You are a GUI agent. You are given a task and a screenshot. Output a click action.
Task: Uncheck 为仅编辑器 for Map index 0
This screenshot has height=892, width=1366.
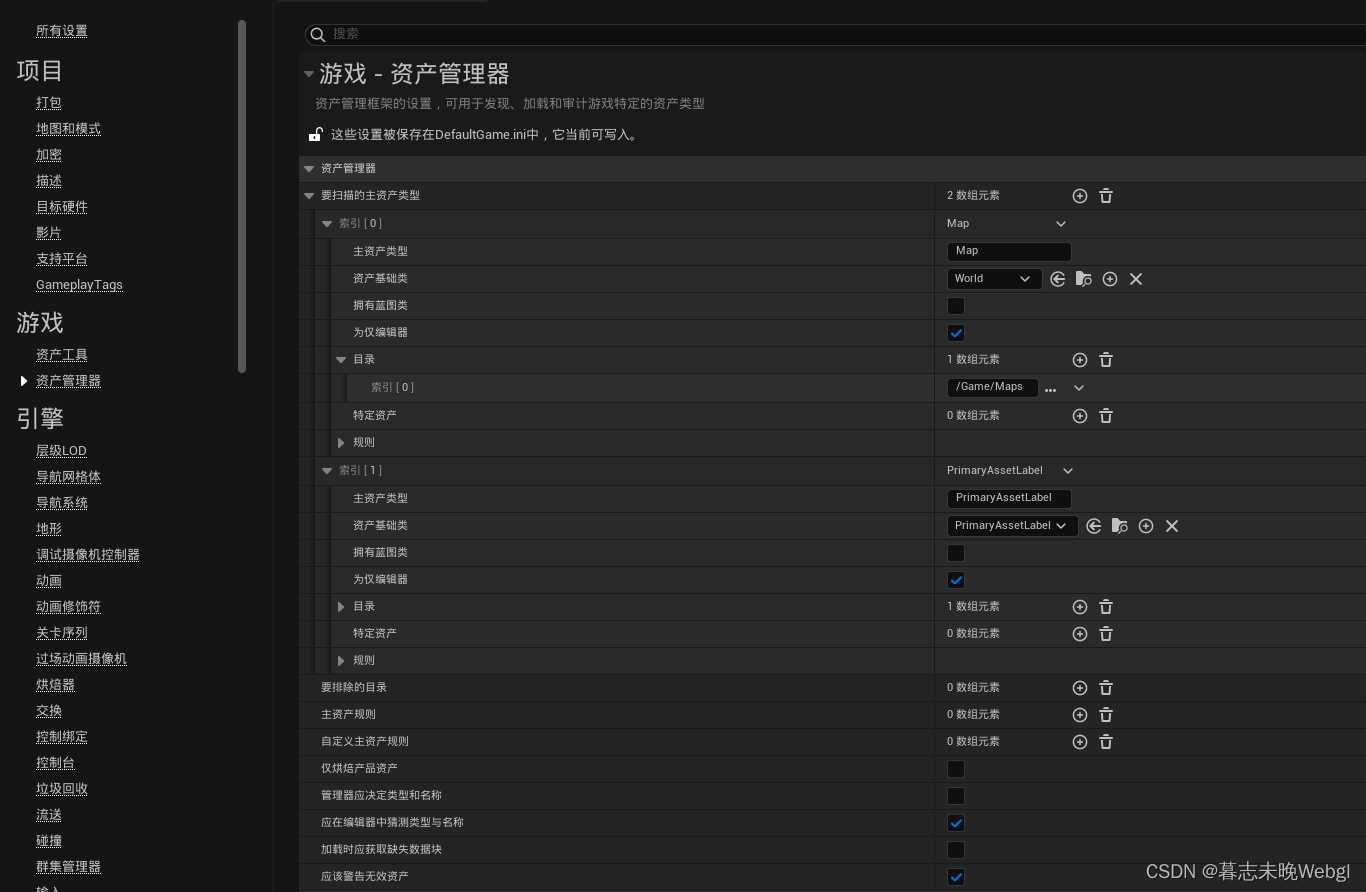coord(956,333)
